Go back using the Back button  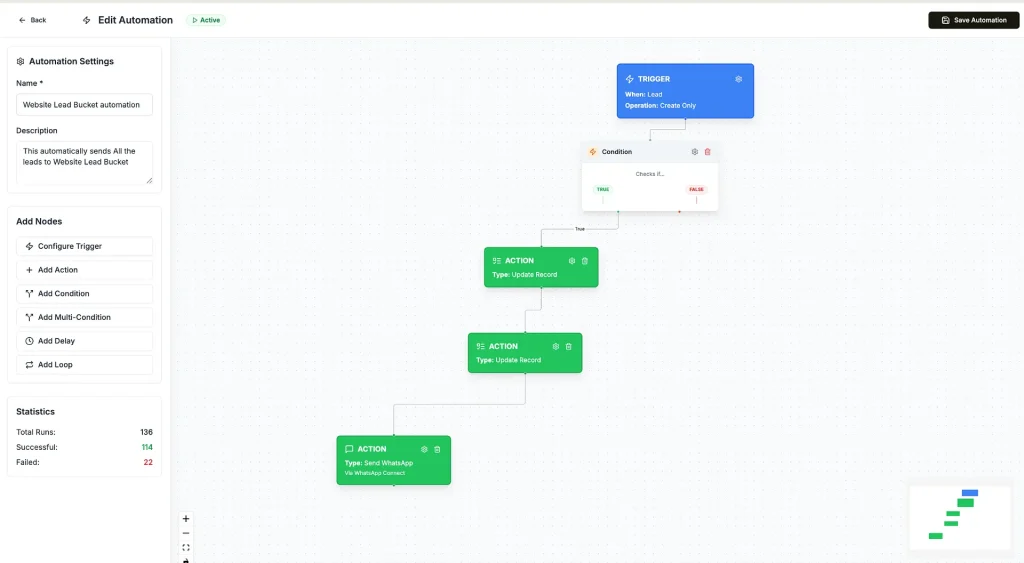(32, 20)
